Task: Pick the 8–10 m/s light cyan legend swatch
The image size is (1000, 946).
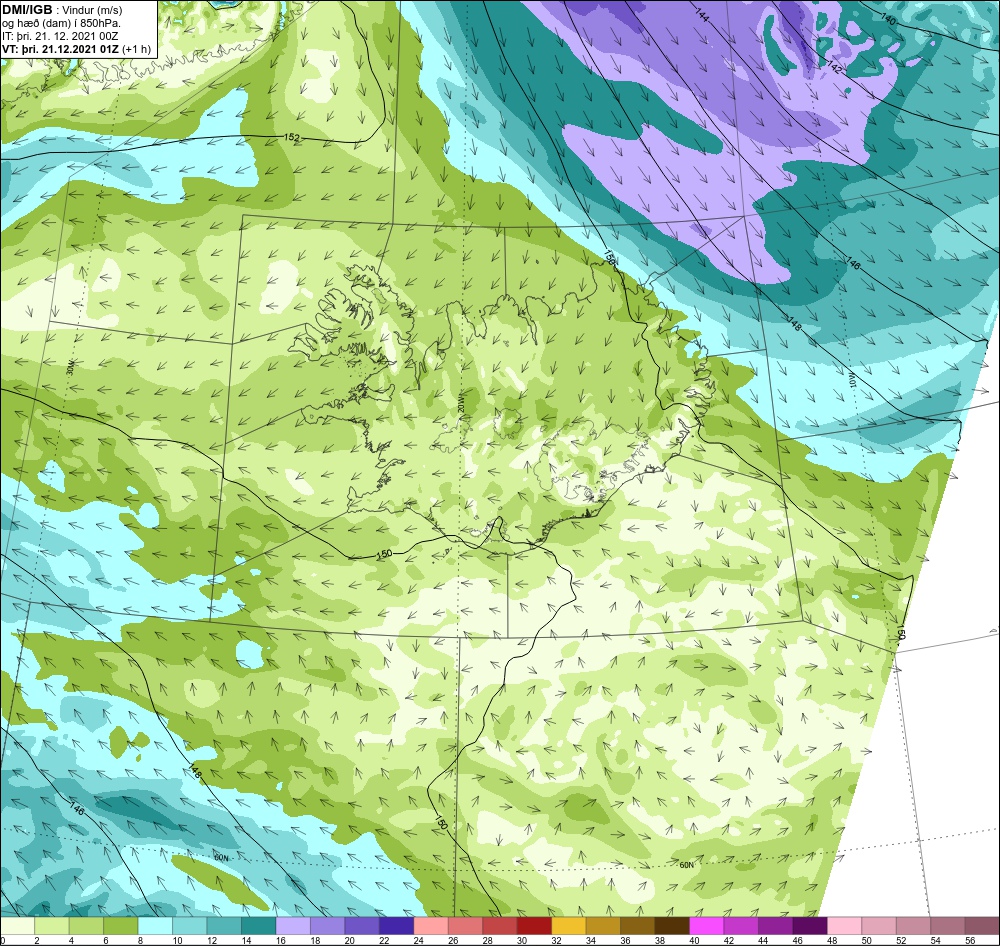Action: point(156,926)
